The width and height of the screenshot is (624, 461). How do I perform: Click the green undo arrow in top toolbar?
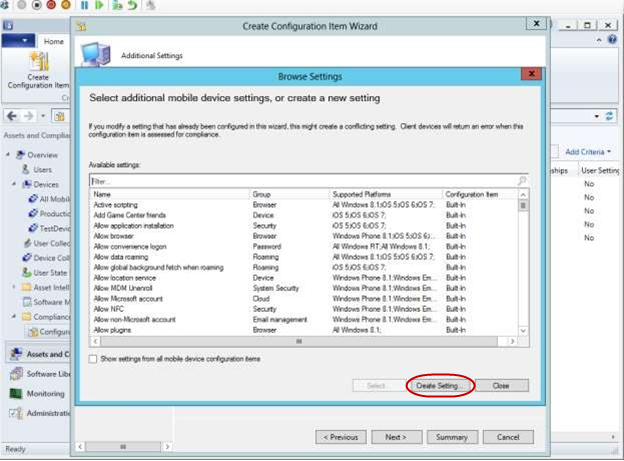coord(131,6)
